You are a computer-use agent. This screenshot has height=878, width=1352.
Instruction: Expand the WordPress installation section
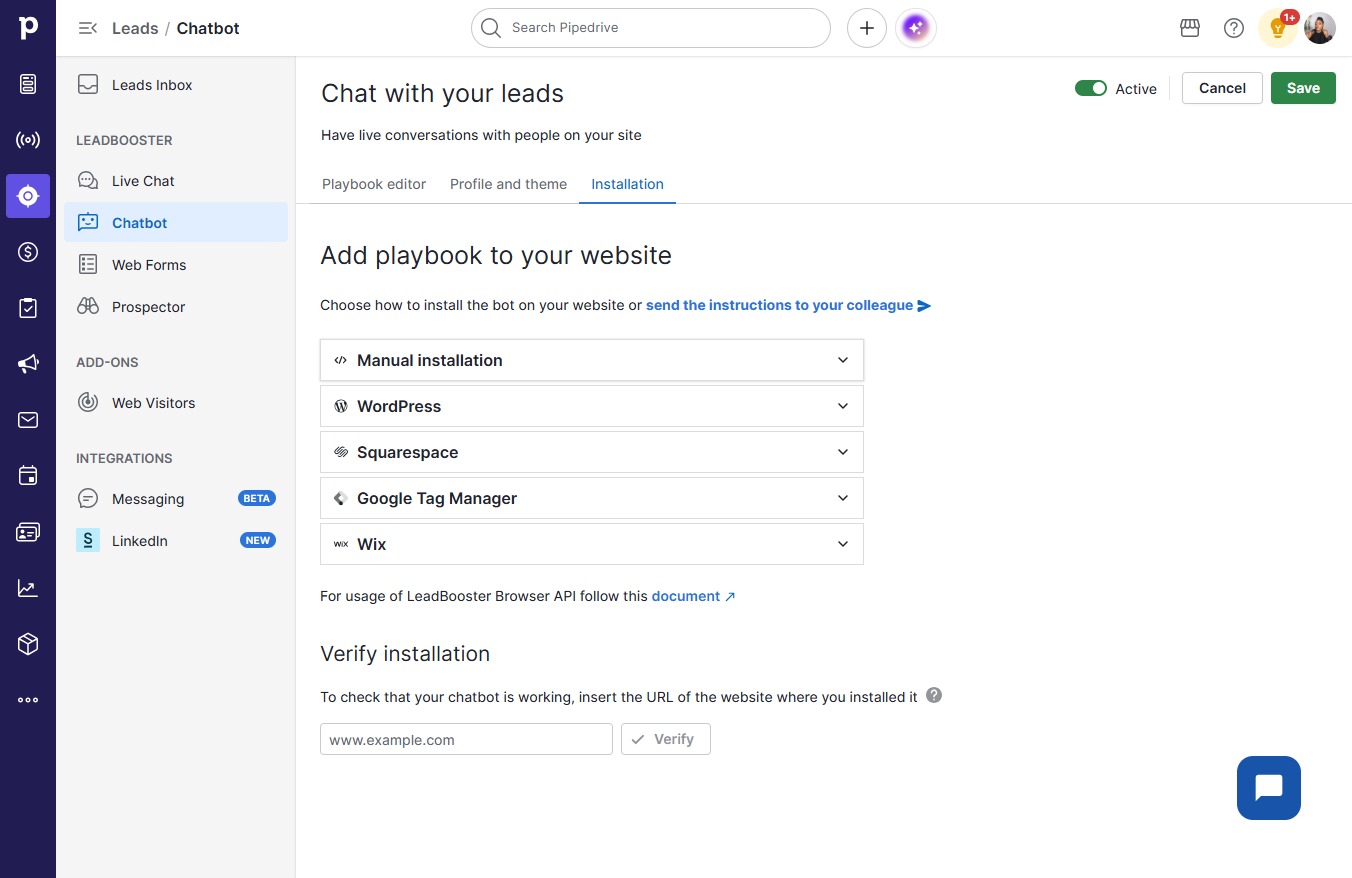click(x=592, y=406)
